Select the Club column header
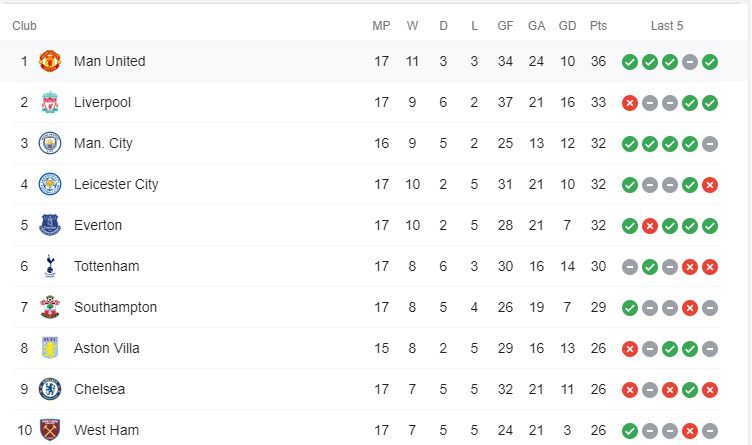 [x=24, y=26]
